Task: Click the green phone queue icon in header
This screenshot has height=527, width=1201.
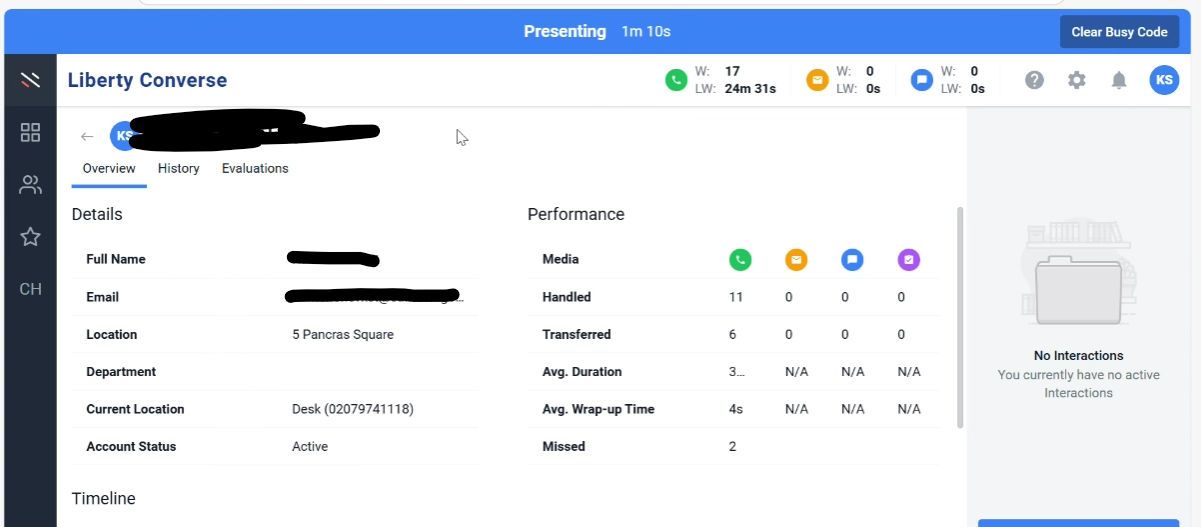Action: [x=677, y=80]
